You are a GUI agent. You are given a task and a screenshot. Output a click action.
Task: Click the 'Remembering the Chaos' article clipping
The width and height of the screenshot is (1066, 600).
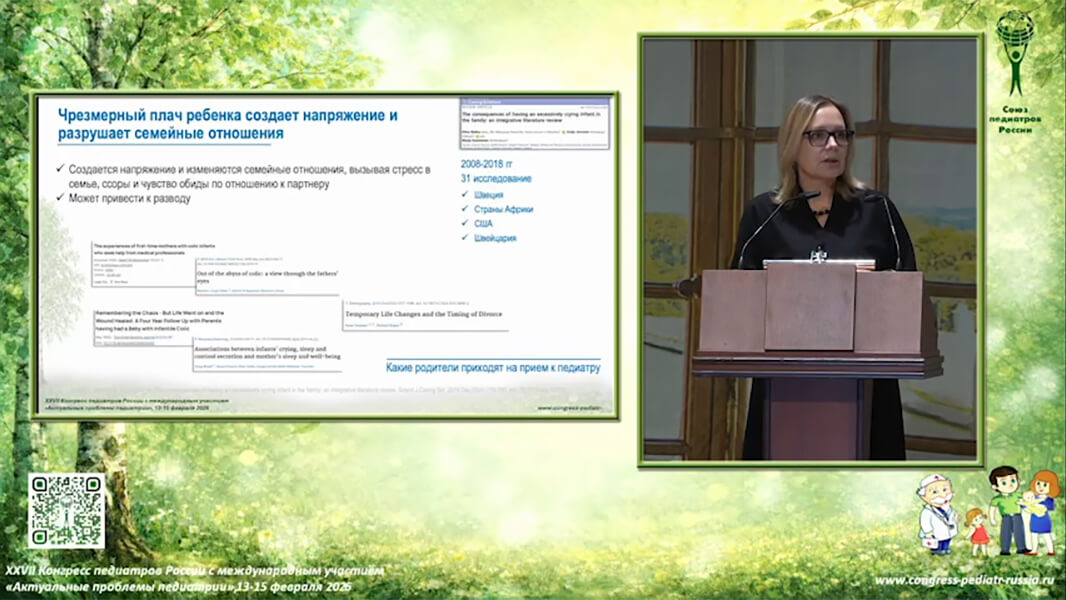tap(159, 327)
